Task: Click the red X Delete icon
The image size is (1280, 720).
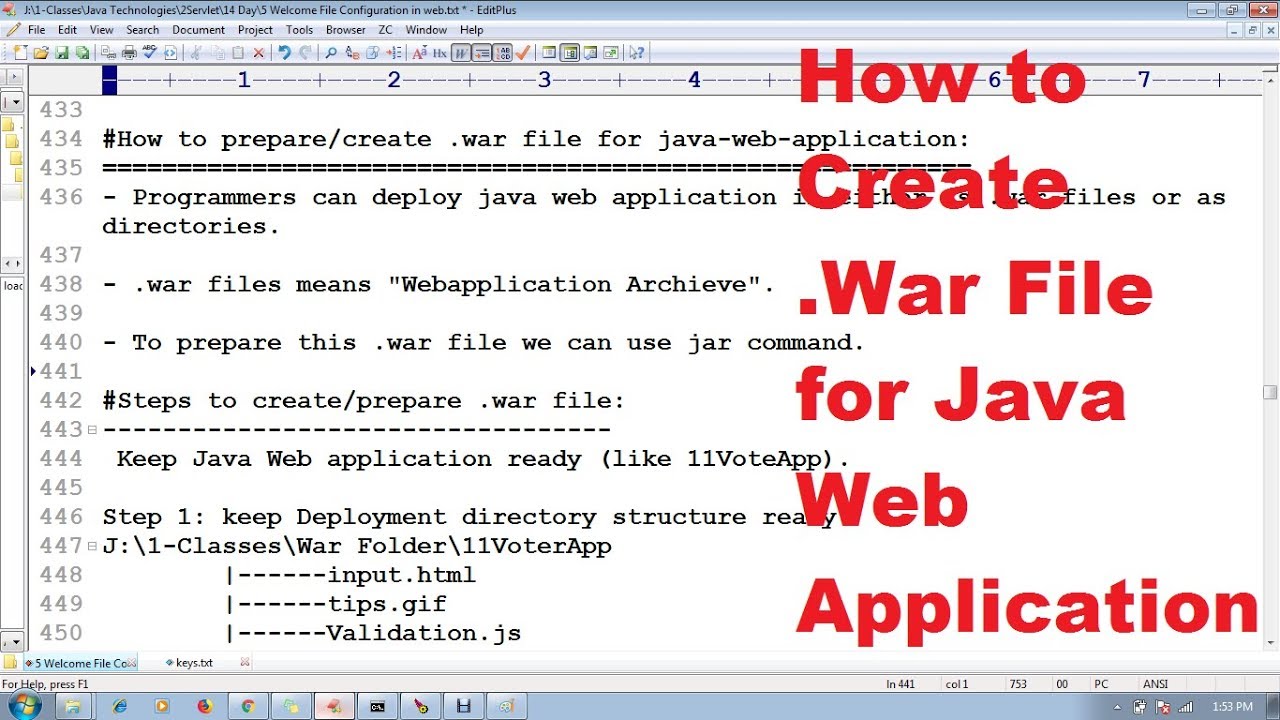Action: (259, 52)
